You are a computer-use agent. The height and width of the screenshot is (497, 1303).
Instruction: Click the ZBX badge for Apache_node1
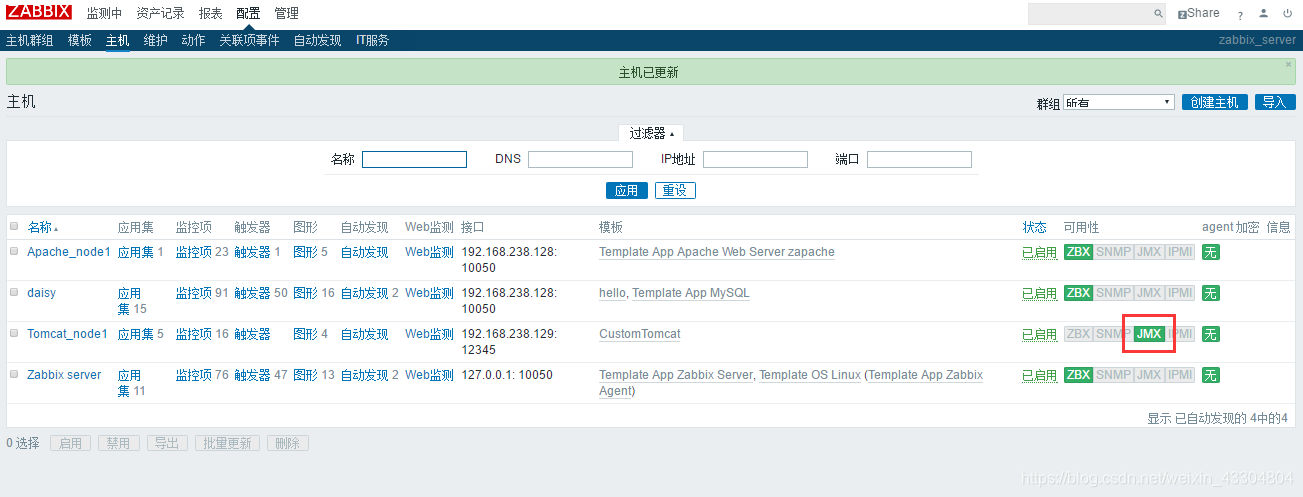1078,252
